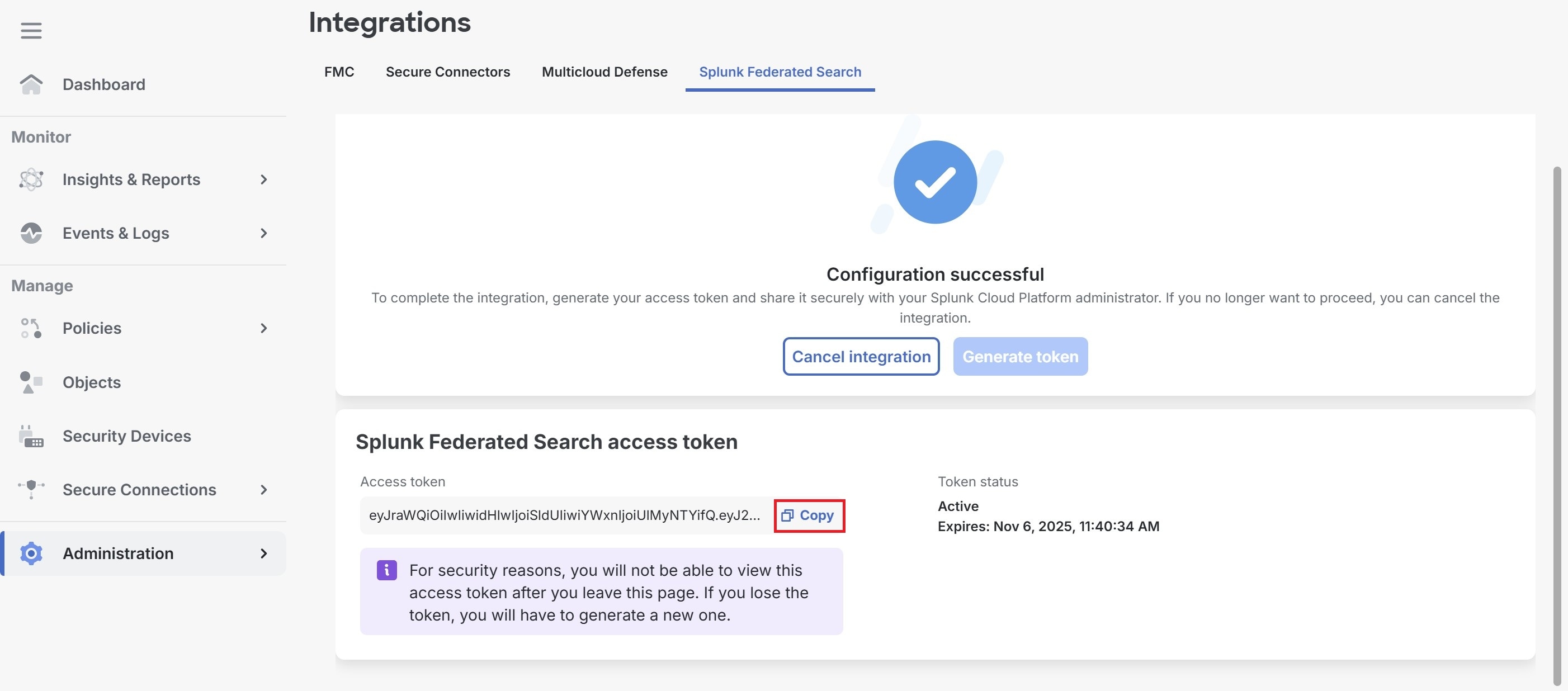Image resolution: width=1568 pixels, height=691 pixels.
Task: Click the Policies flow icon
Action: click(31, 328)
